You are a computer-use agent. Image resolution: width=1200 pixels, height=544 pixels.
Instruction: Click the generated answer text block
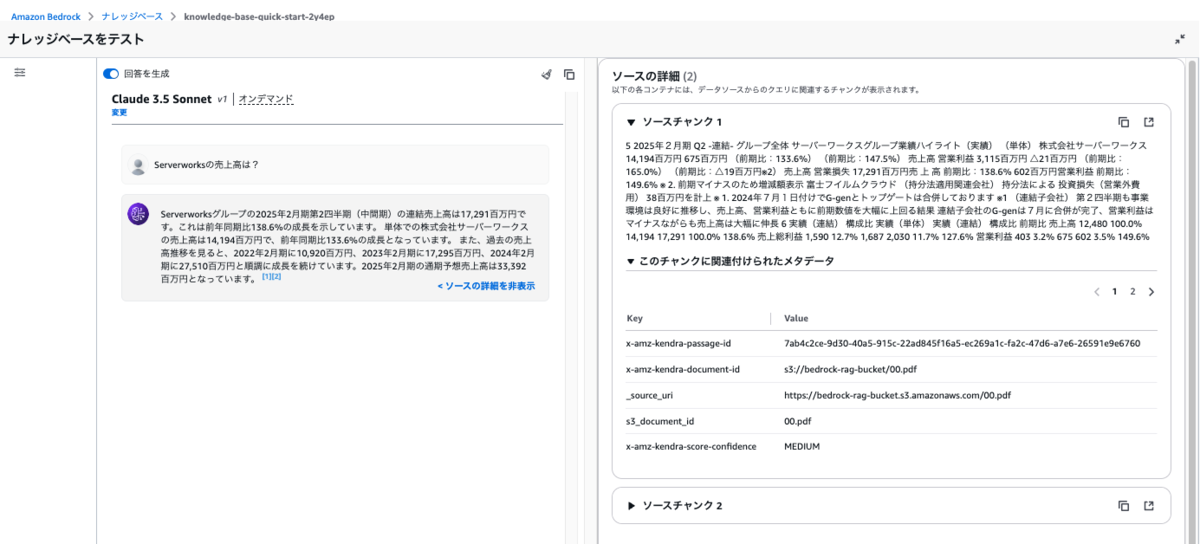pyautogui.click(x=347, y=247)
